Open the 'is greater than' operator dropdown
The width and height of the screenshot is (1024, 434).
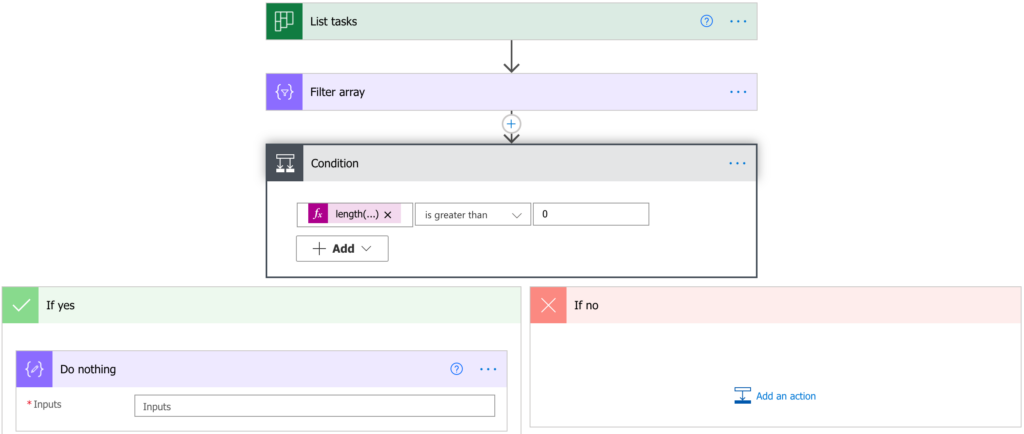tap(473, 214)
